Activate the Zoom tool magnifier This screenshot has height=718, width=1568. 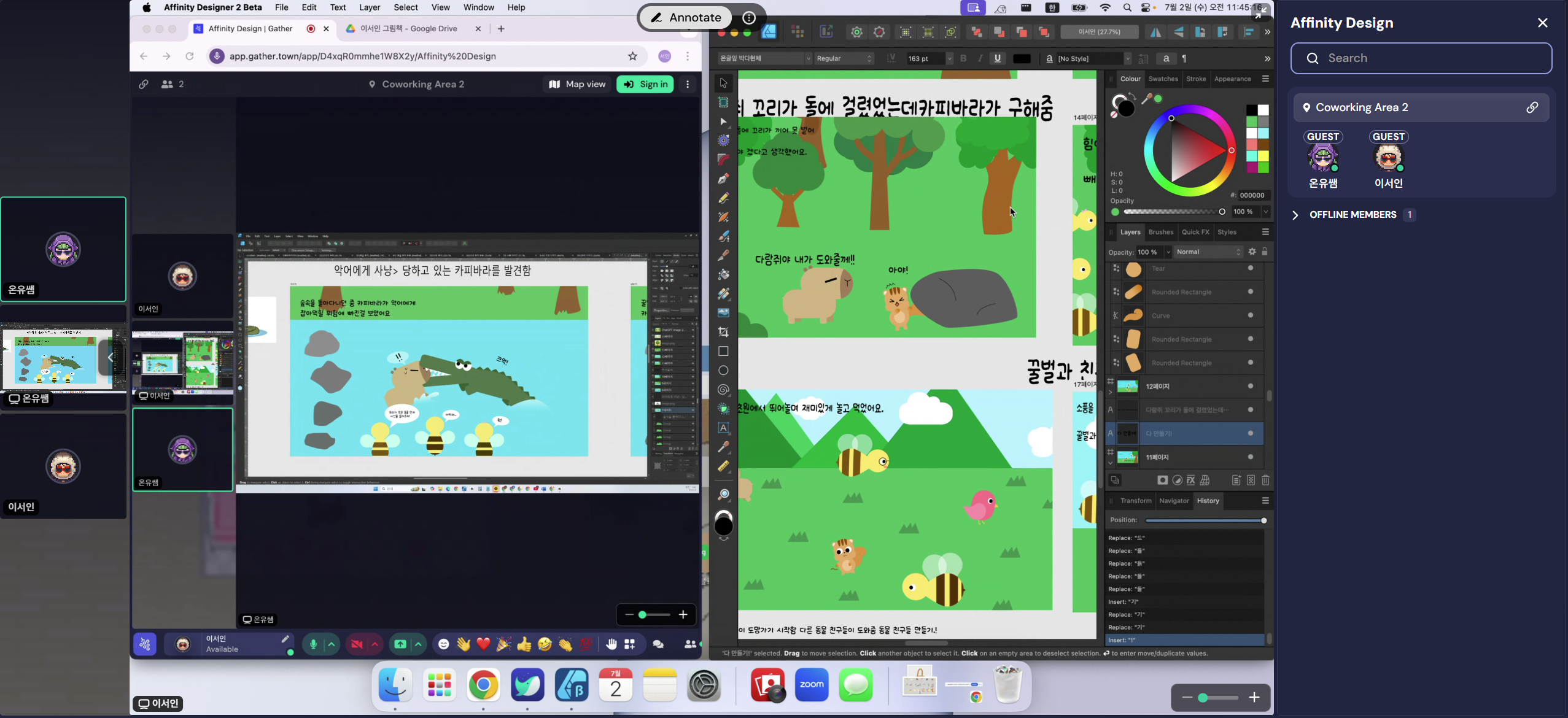coord(723,495)
